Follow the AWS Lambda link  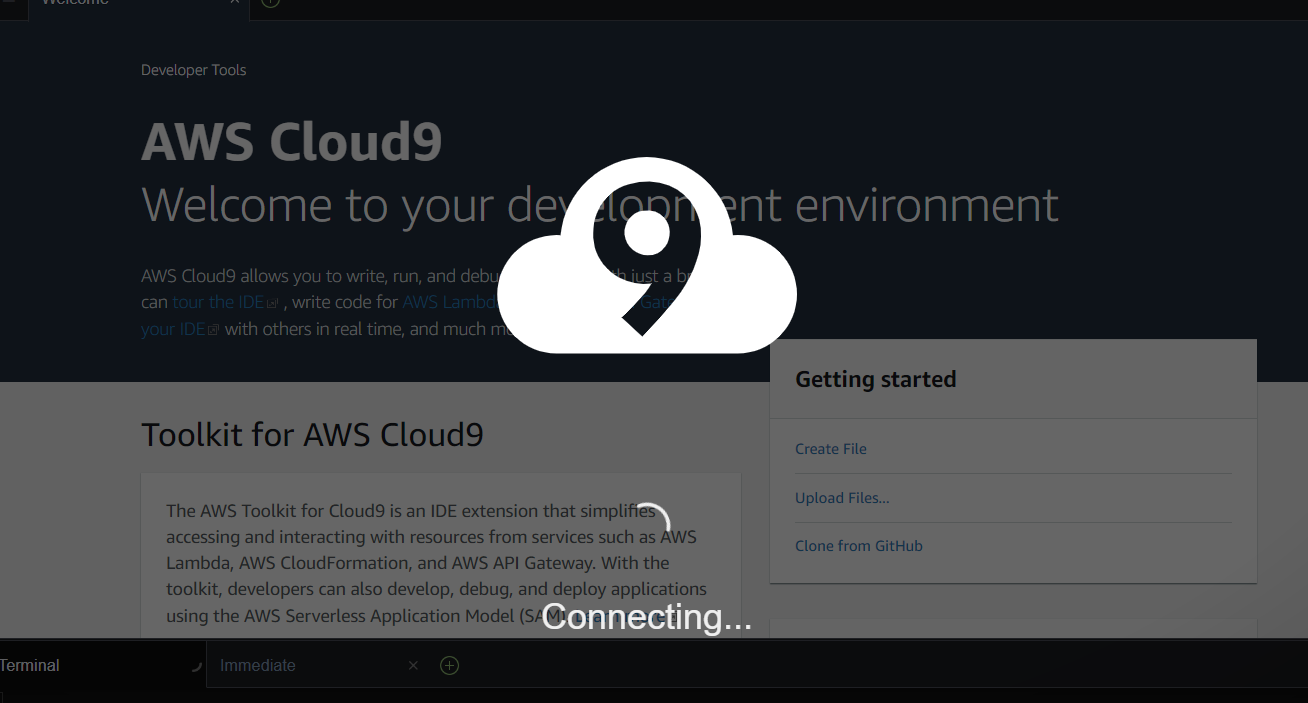(450, 302)
